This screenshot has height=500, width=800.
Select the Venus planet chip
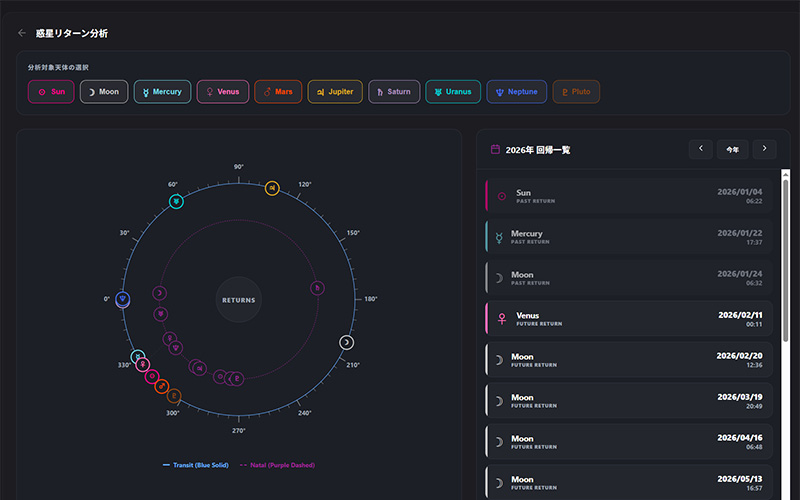pos(222,92)
